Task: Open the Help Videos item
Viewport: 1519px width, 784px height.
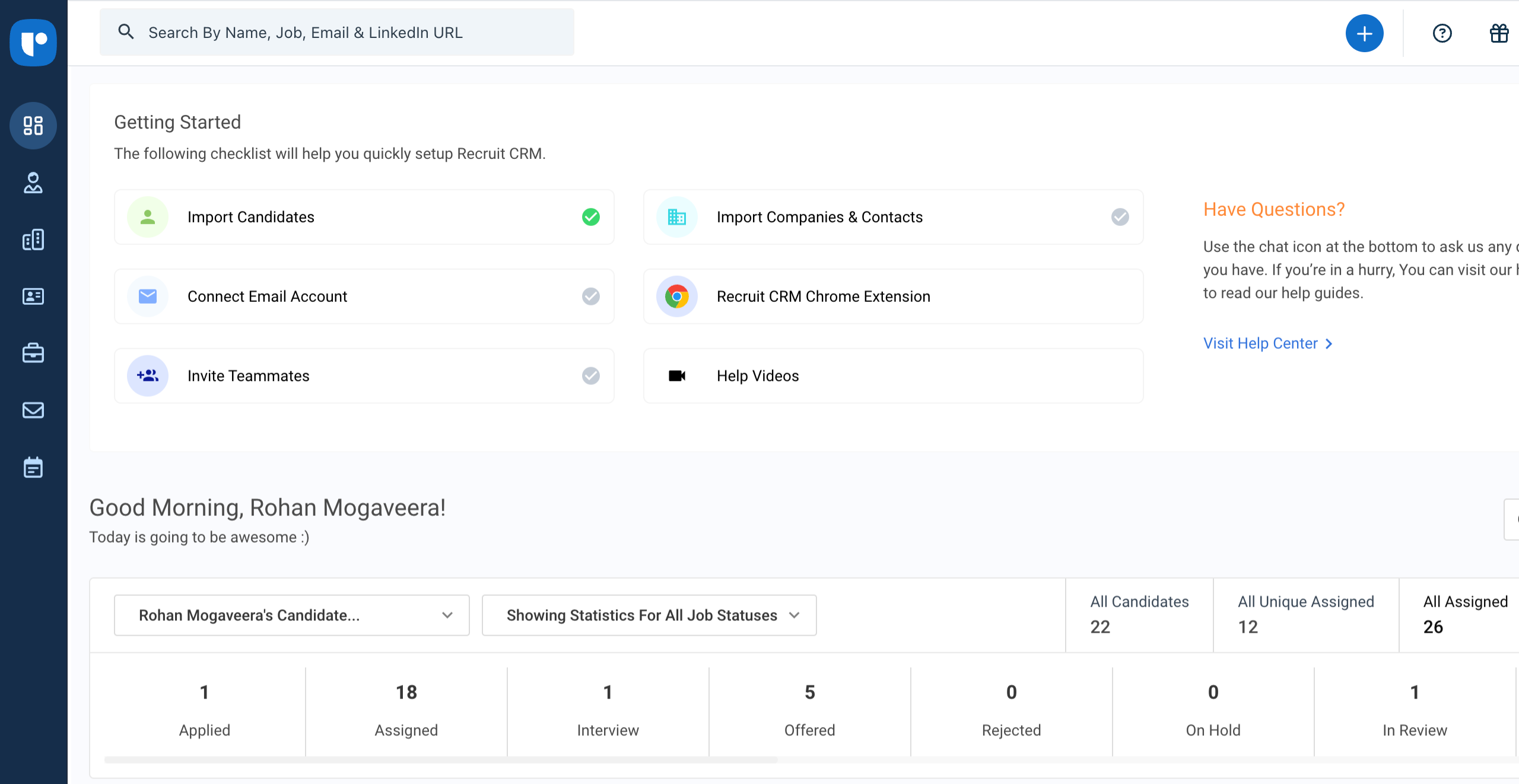Action: tap(894, 376)
